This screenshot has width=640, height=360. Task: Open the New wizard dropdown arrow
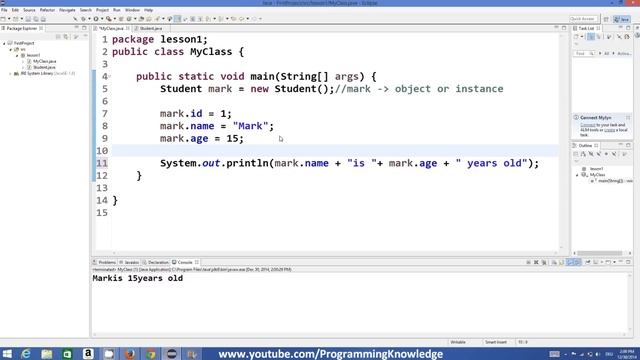pos(9,19)
